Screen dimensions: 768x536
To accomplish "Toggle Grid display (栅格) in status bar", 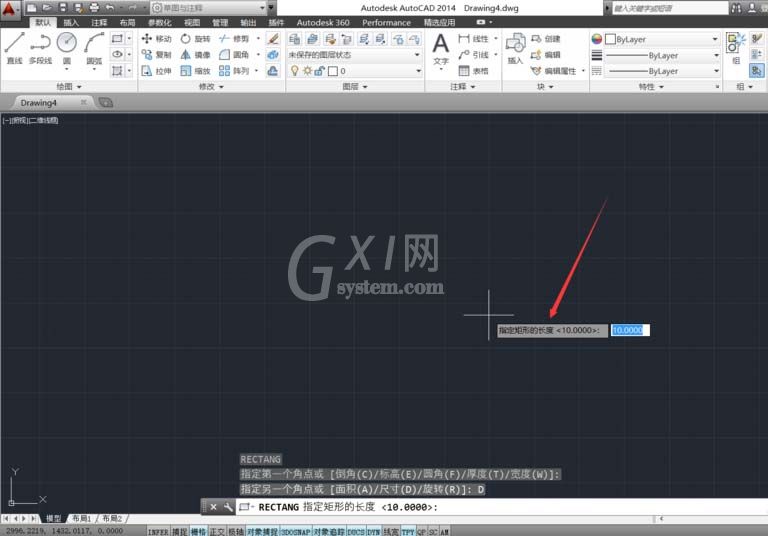I will point(198,532).
